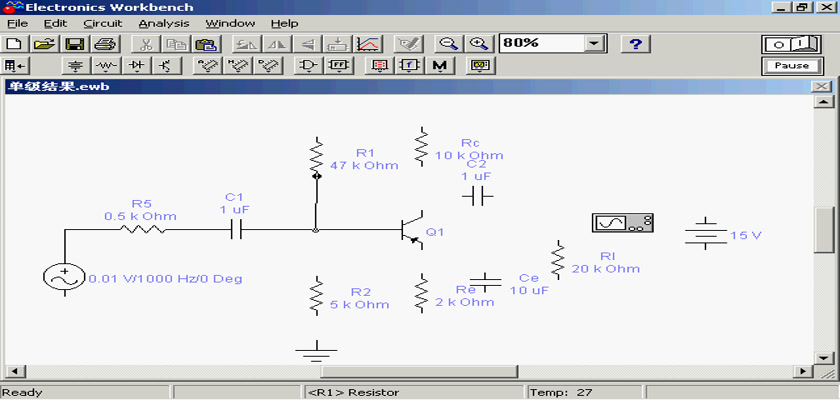Viewport: 840px width, 400px height.
Task: Open the Circuit menu
Action: (103, 23)
